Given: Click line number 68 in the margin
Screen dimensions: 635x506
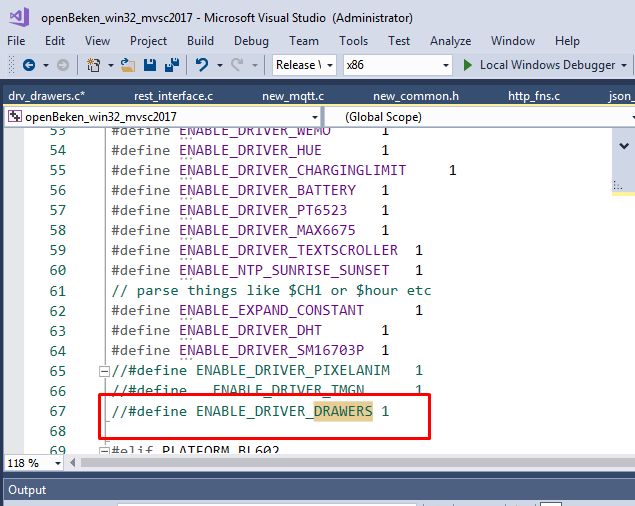Looking at the screenshot, I should pos(58,431).
